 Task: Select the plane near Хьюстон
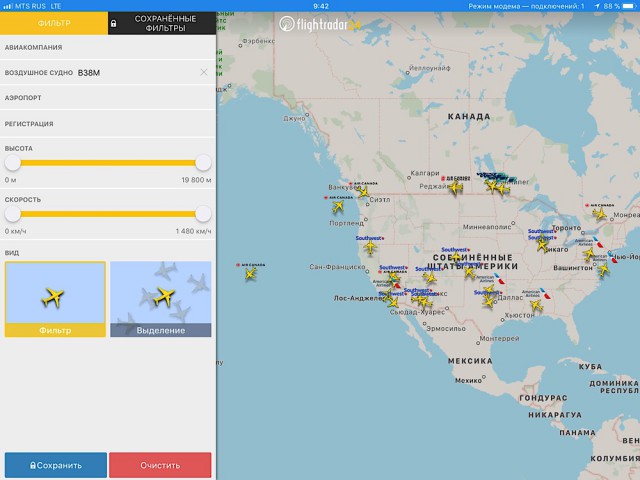click(x=536, y=305)
